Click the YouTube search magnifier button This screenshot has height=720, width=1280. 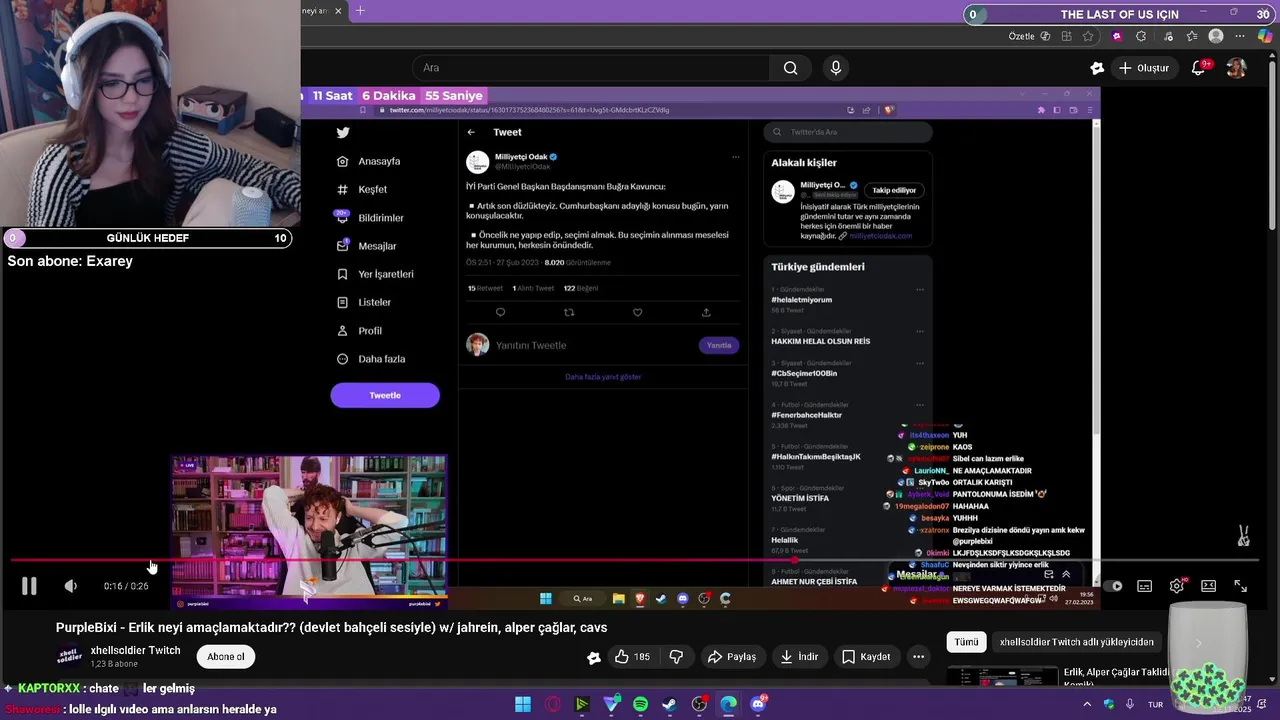pyautogui.click(x=791, y=68)
